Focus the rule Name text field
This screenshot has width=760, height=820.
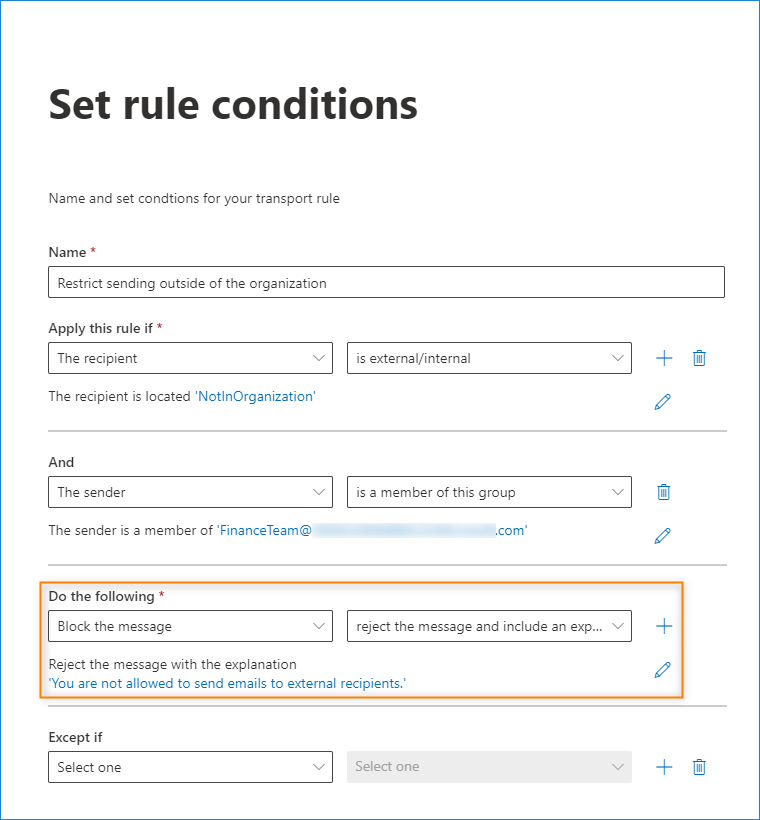(x=386, y=282)
